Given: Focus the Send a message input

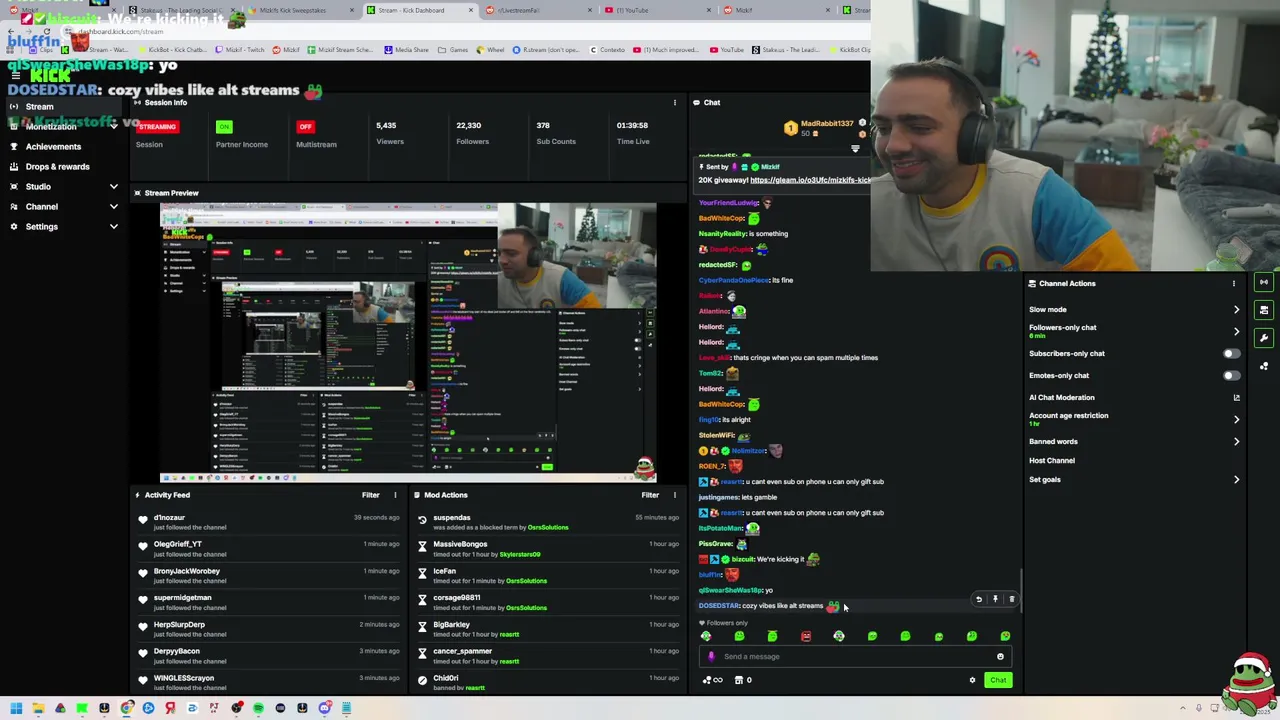Looking at the screenshot, I should point(855,657).
